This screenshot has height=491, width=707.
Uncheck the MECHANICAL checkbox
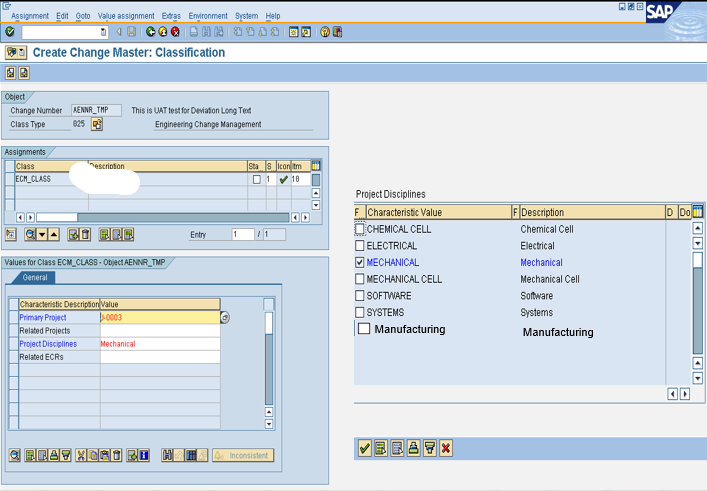click(360, 263)
